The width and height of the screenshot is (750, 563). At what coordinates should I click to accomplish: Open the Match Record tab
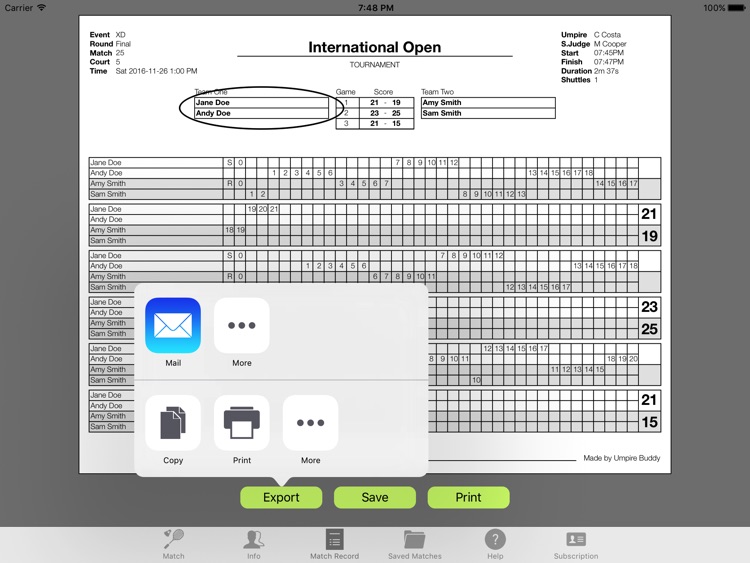pos(334,544)
